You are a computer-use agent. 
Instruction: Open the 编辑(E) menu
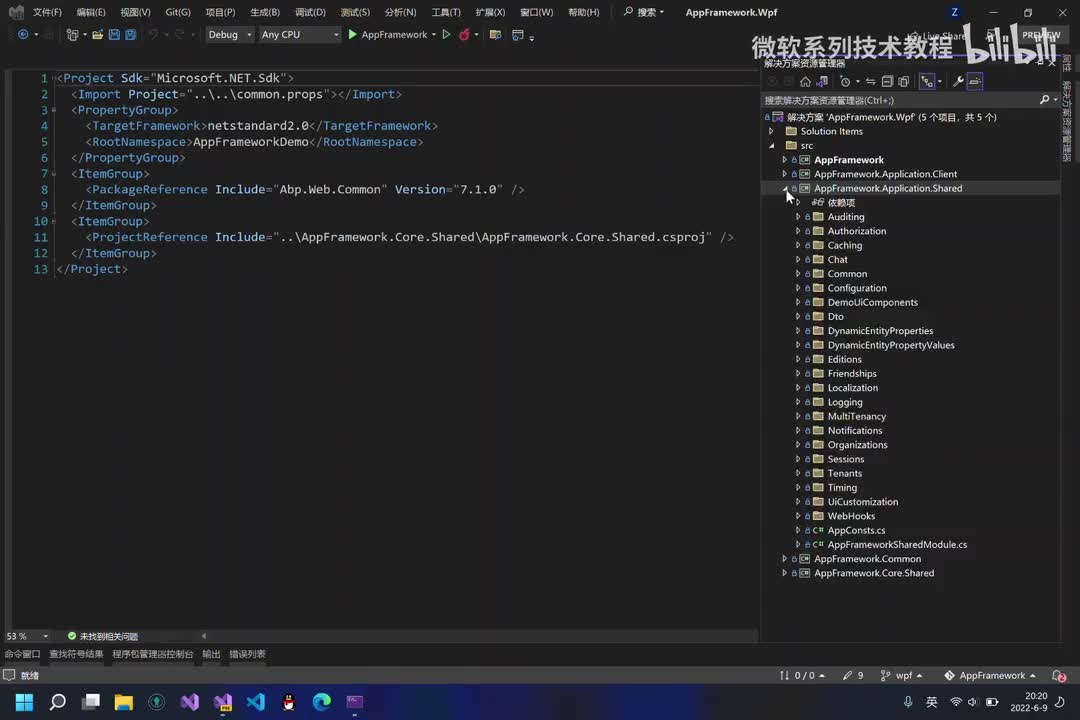click(91, 12)
